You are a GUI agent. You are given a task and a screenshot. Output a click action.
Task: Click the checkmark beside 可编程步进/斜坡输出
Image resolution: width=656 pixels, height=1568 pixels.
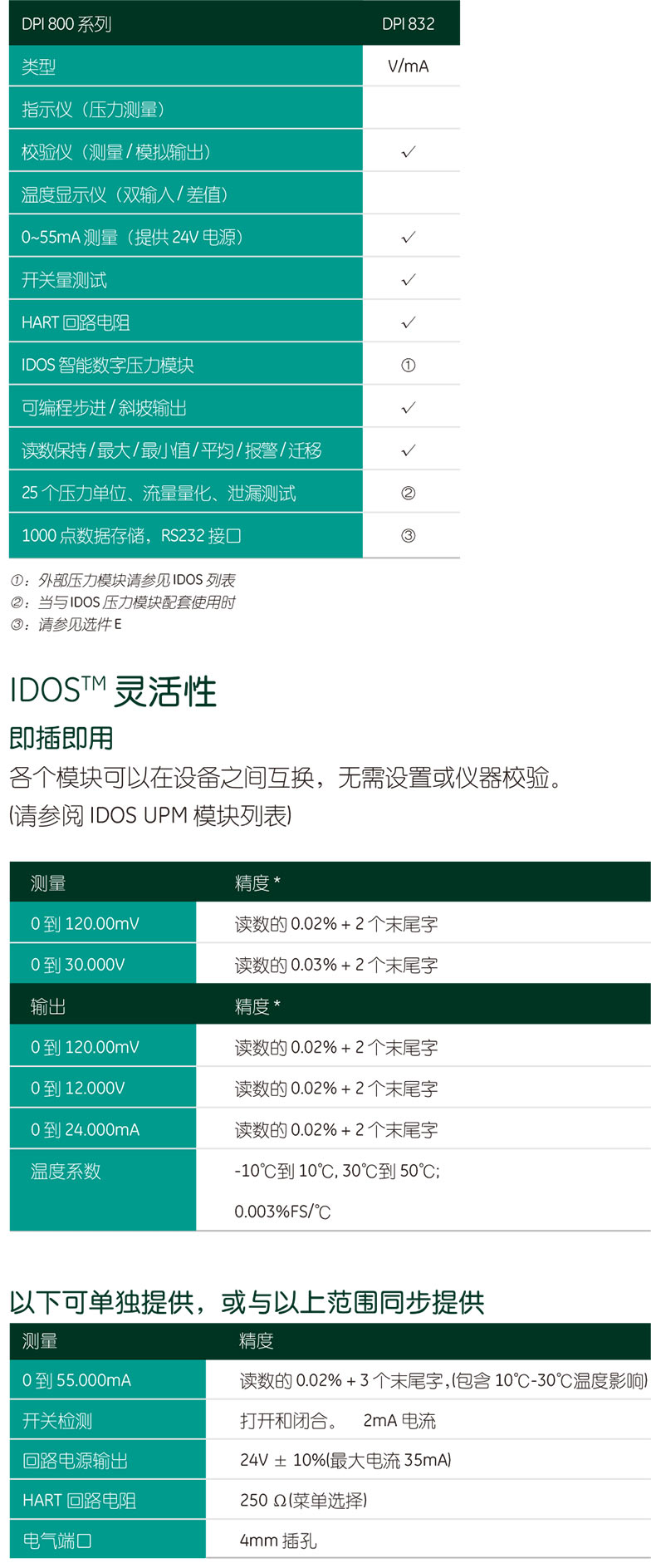click(408, 408)
